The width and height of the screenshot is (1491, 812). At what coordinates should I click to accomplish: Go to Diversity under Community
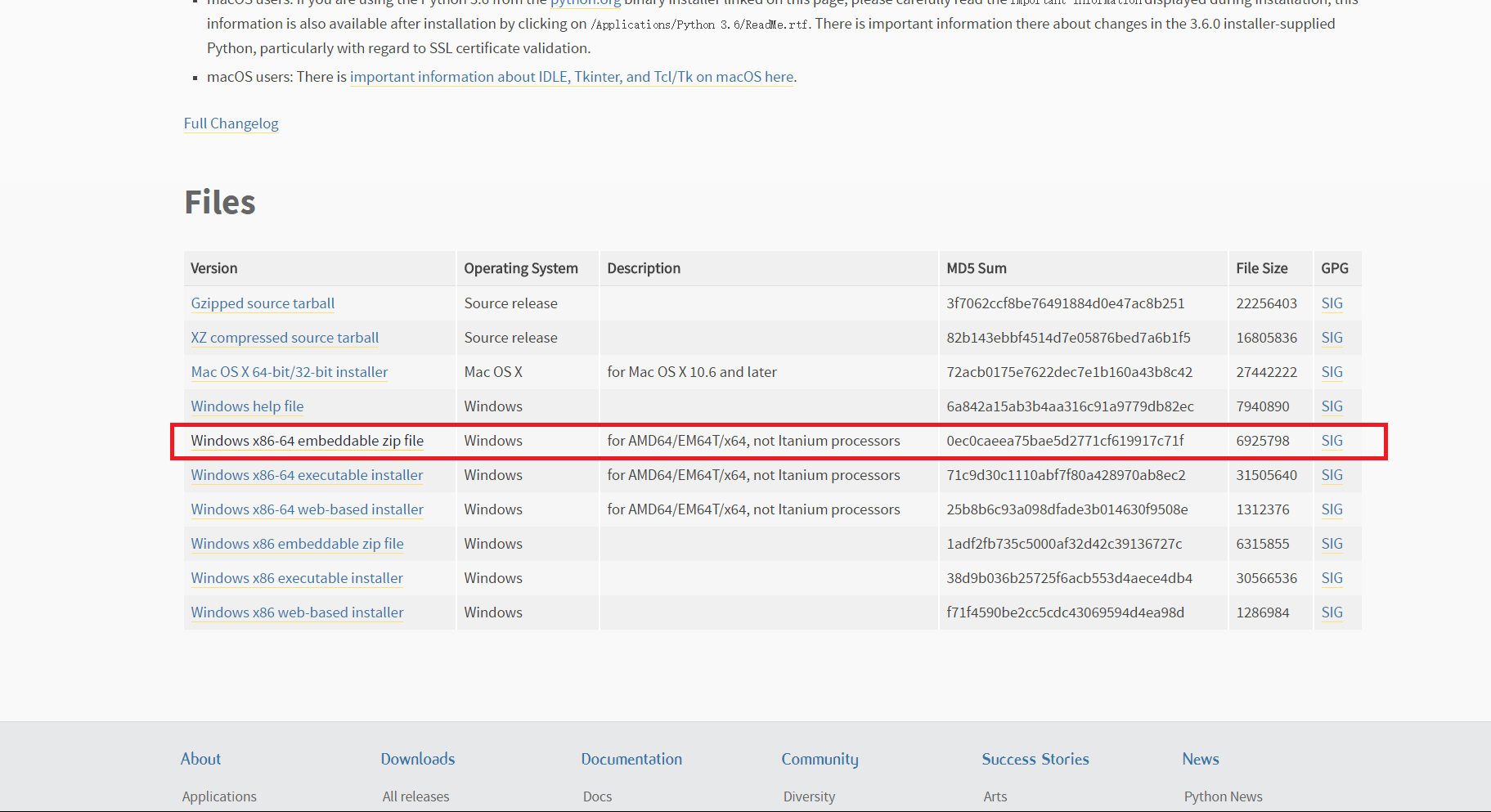tap(809, 796)
